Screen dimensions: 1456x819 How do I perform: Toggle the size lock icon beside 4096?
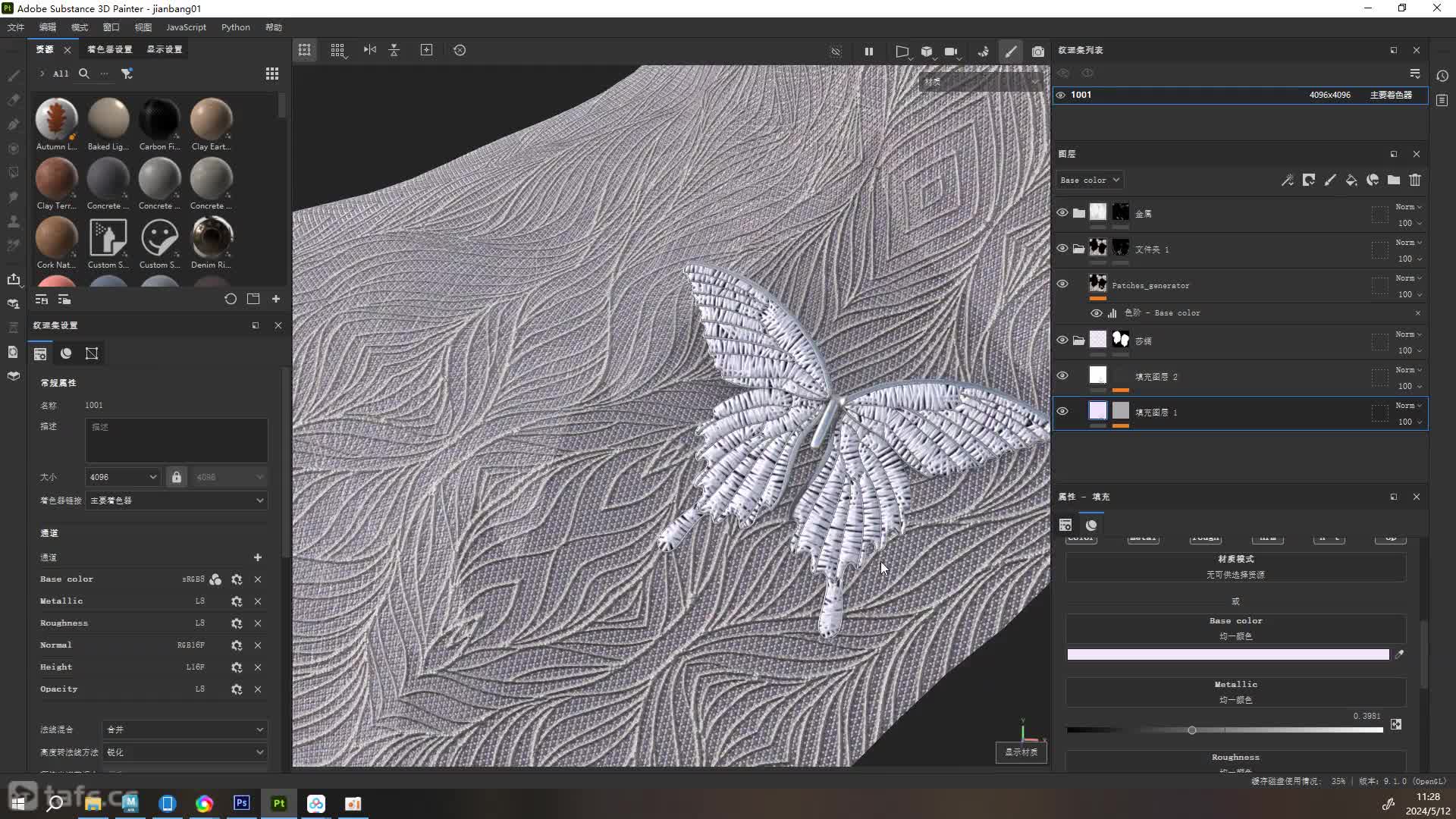click(x=176, y=477)
